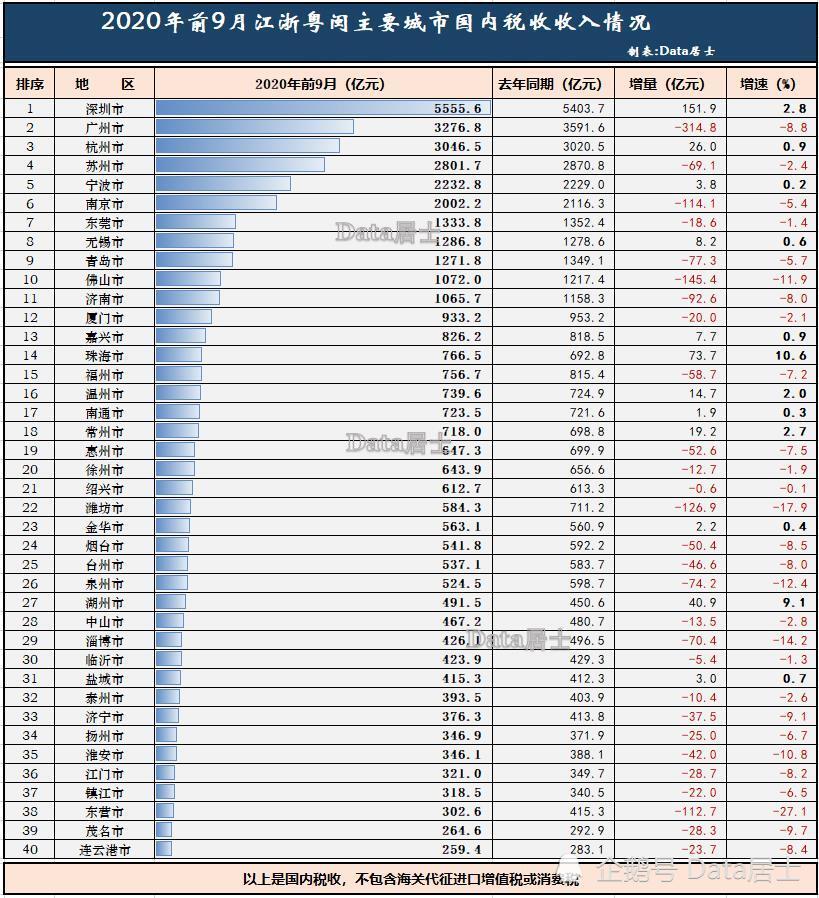819x898 pixels.
Task: Click the increment -126.9 for 潍坊市
Action: 695,507
